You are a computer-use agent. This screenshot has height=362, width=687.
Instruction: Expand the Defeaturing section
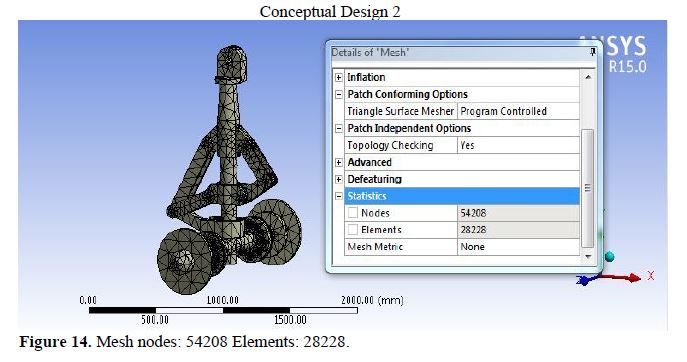click(339, 179)
